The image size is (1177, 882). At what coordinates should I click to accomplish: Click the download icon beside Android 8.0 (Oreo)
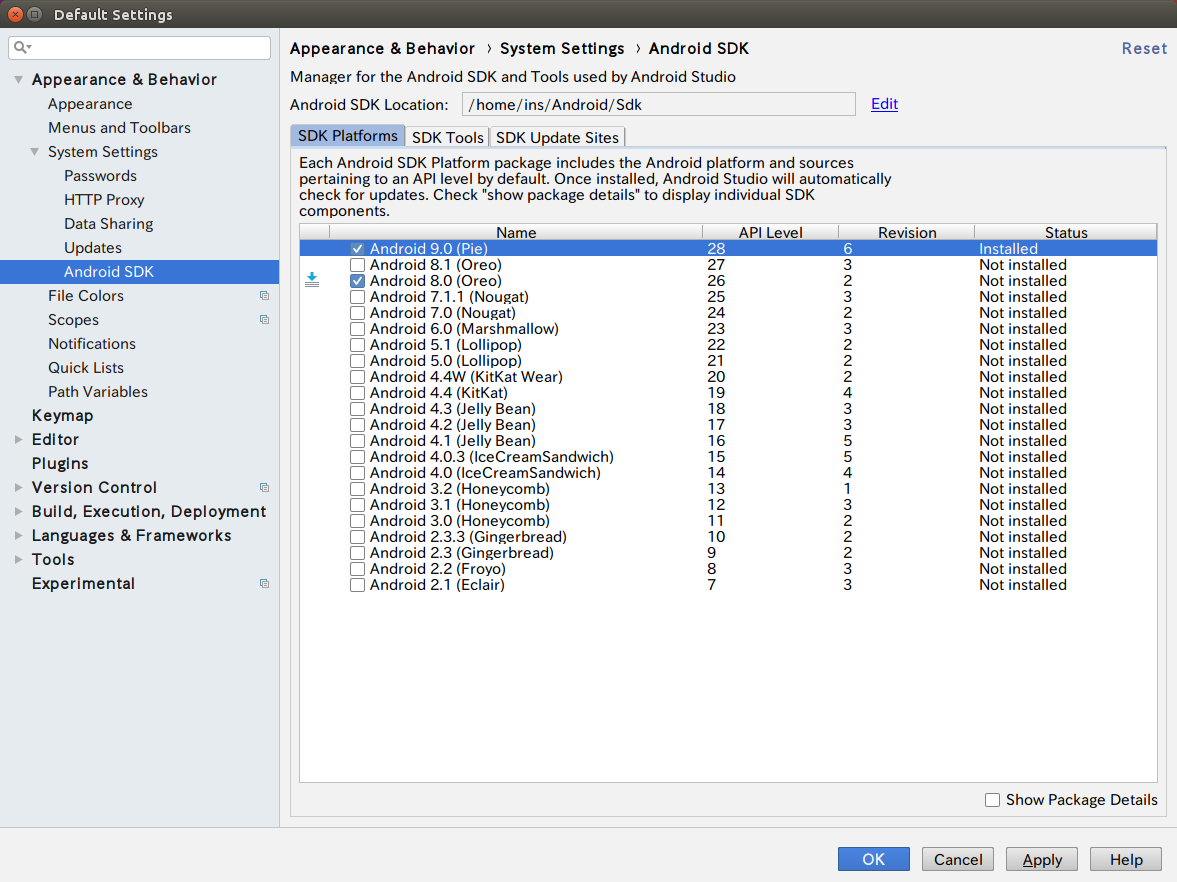coord(312,280)
